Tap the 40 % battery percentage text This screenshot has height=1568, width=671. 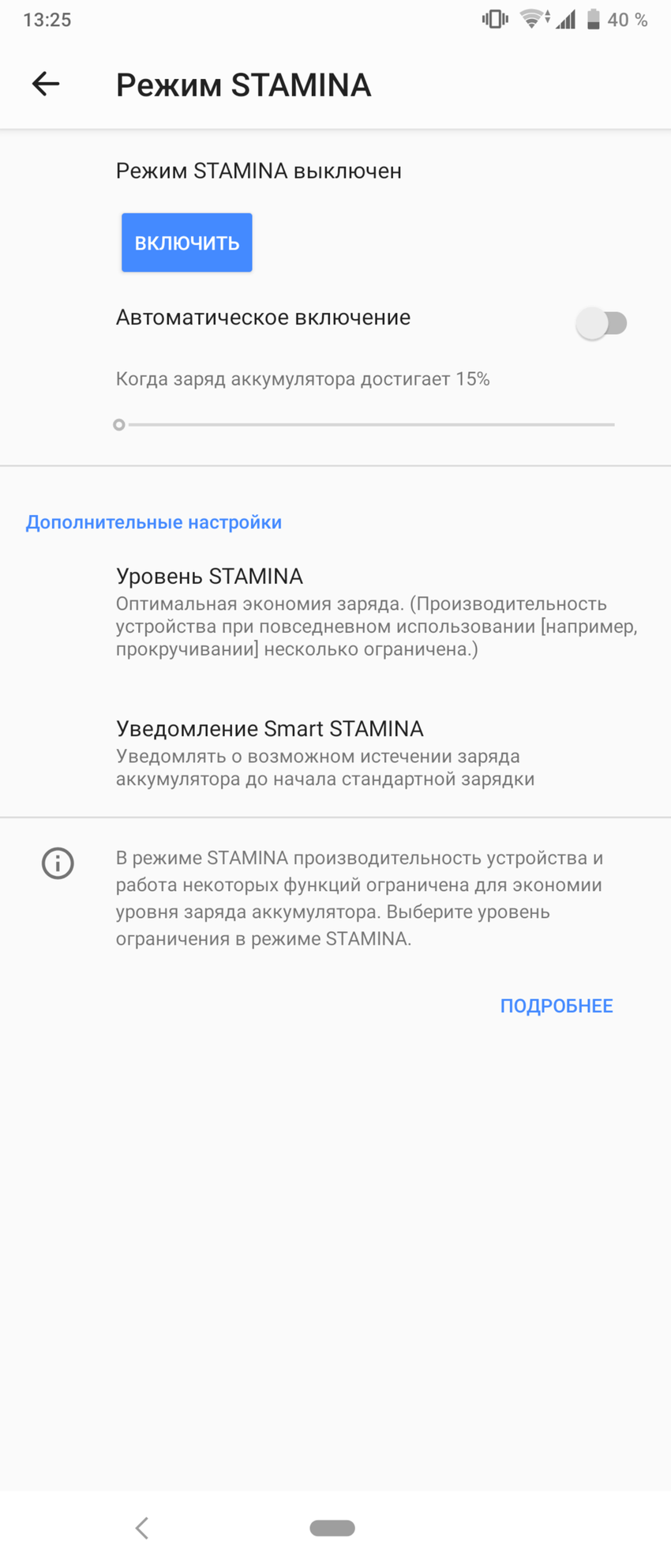pyautogui.click(x=628, y=20)
